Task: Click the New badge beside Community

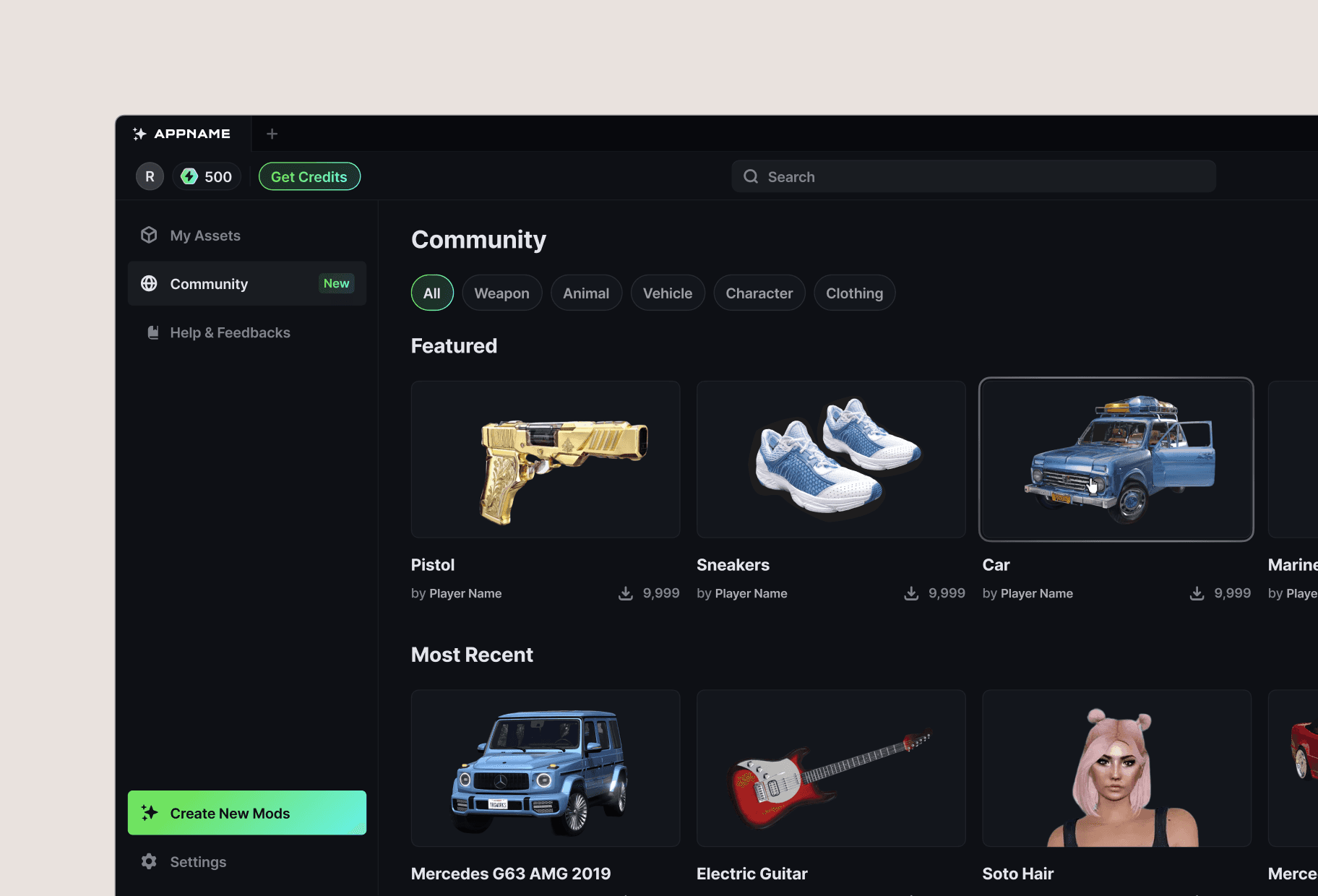Action: (337, 283)
